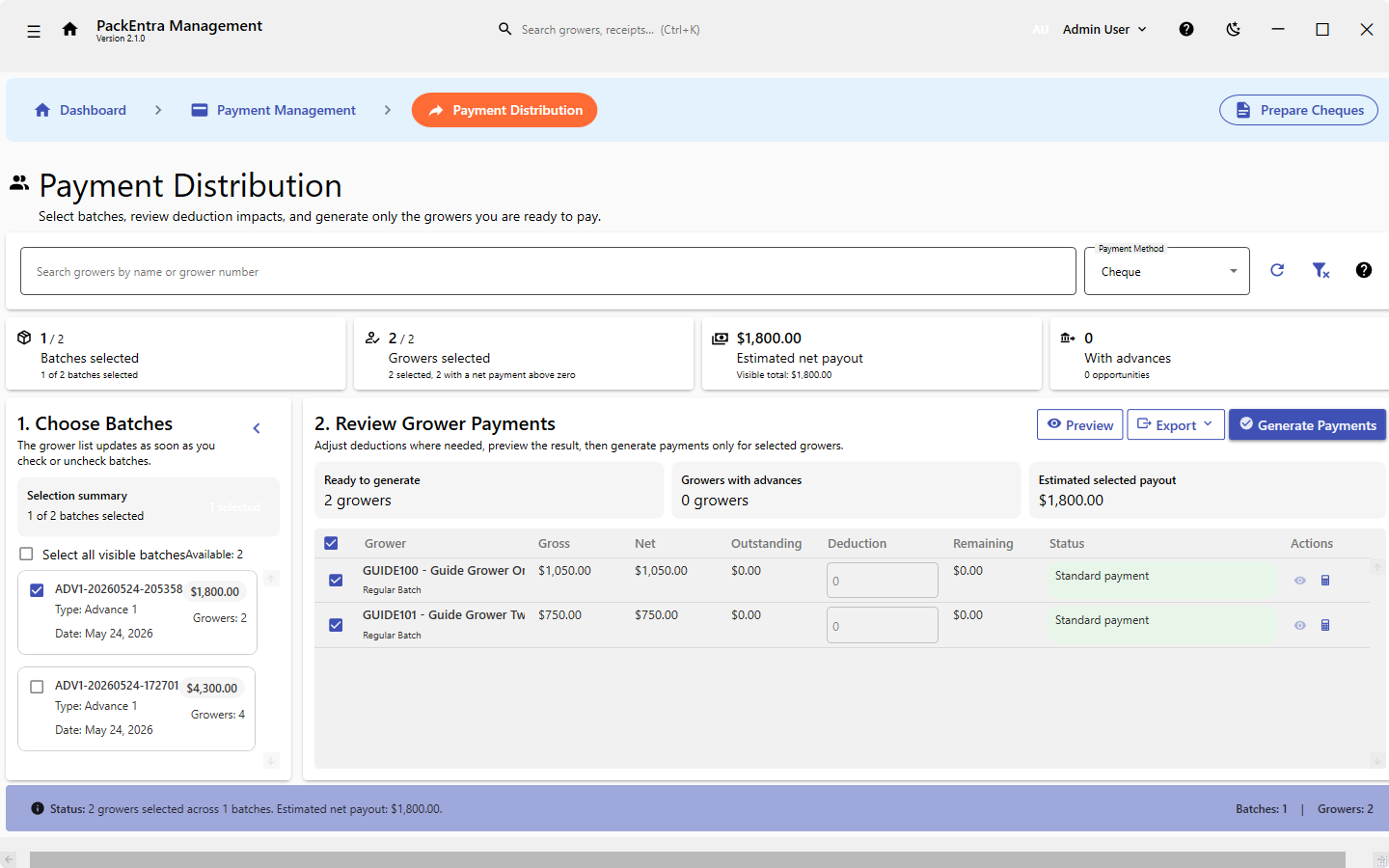Check Select all visible batches
The image size is (1389, 868).
[x=27, y=554]
